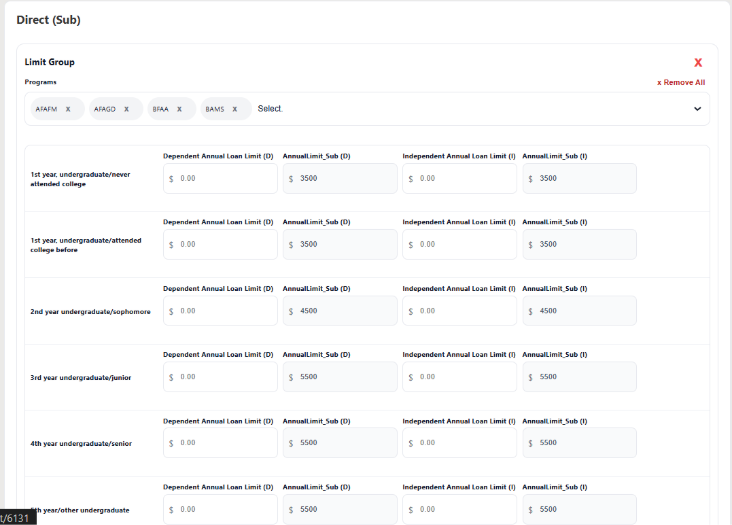Edit AnnualLimit_Sub (D) 4500 sophomore field
Image resolution: width=732 pixels, height=525 pixels.
[x=340, y=311]
